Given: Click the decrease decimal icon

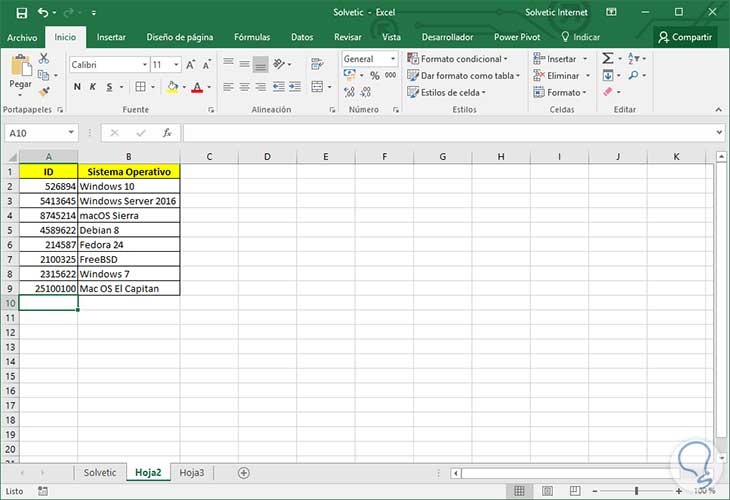Looking at the screenshot, I should point(366,92).
